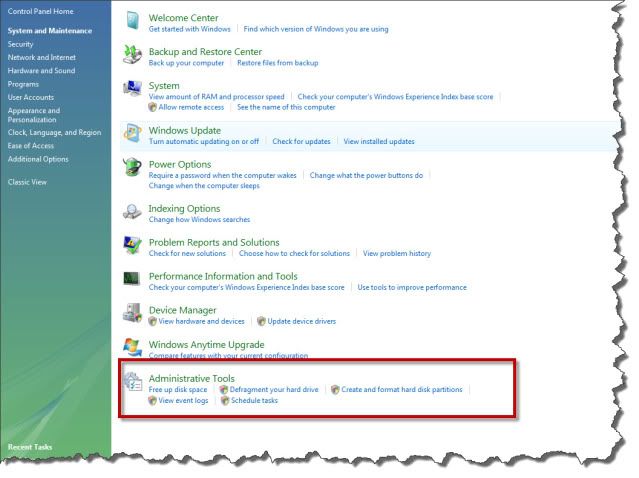Click shield icon next to View event logs
This screenshot has height=478, width=639.
152,401
